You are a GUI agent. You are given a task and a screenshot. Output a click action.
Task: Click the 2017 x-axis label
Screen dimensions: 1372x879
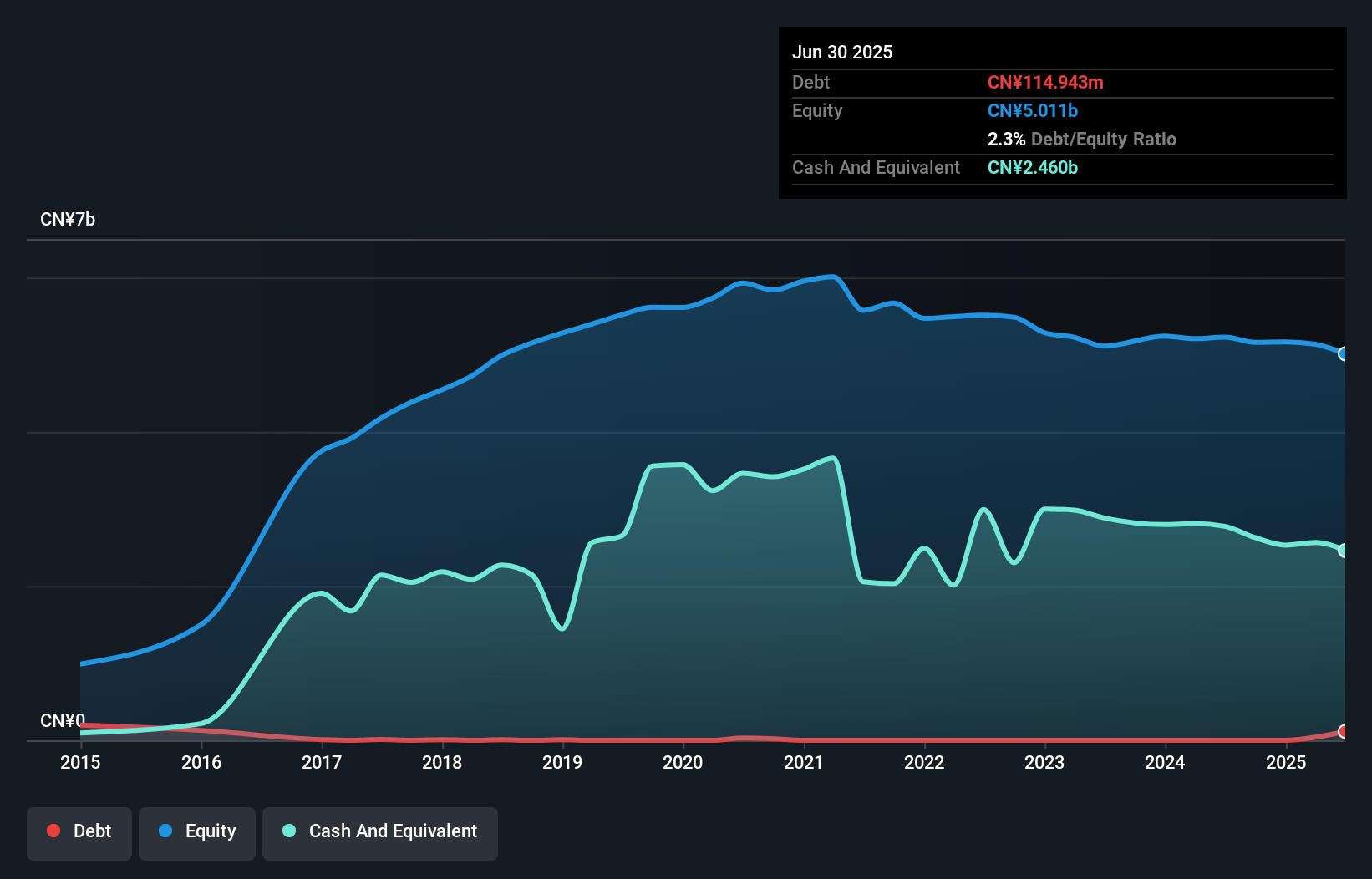point(322,762)
